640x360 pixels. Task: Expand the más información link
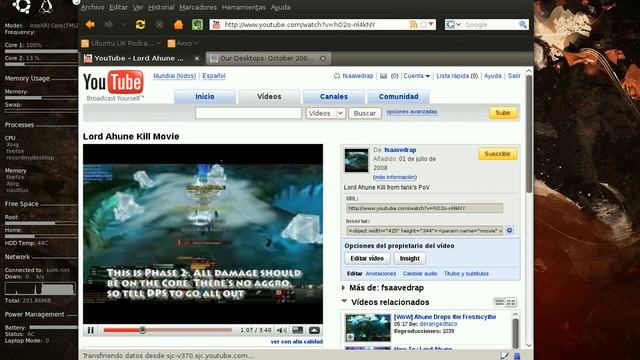[x=395, y=177]
